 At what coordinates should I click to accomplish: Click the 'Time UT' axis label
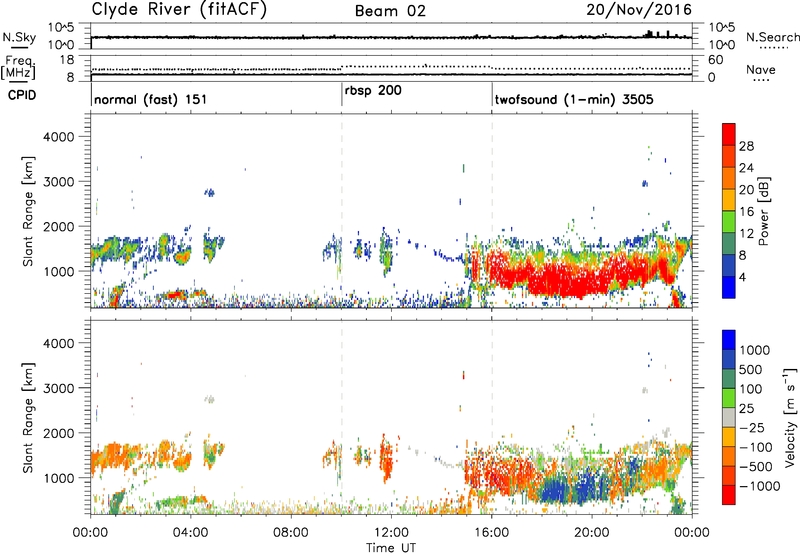coord(391,548)
